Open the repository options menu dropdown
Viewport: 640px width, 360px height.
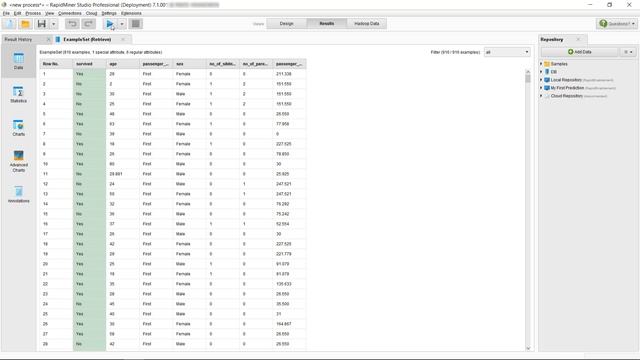(x=628, y=52)
